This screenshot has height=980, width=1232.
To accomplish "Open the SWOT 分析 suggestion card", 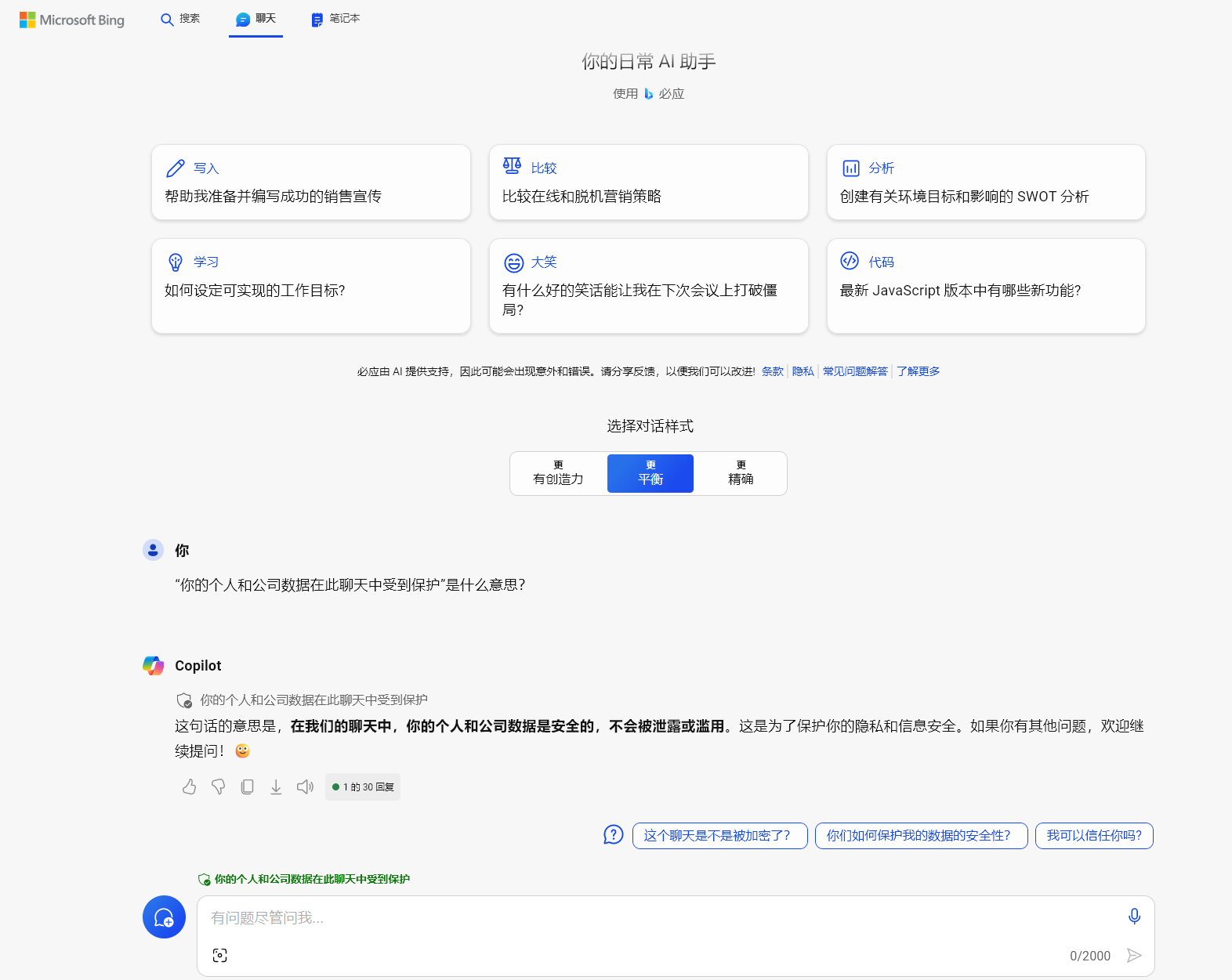I will [x=986, y=182].
